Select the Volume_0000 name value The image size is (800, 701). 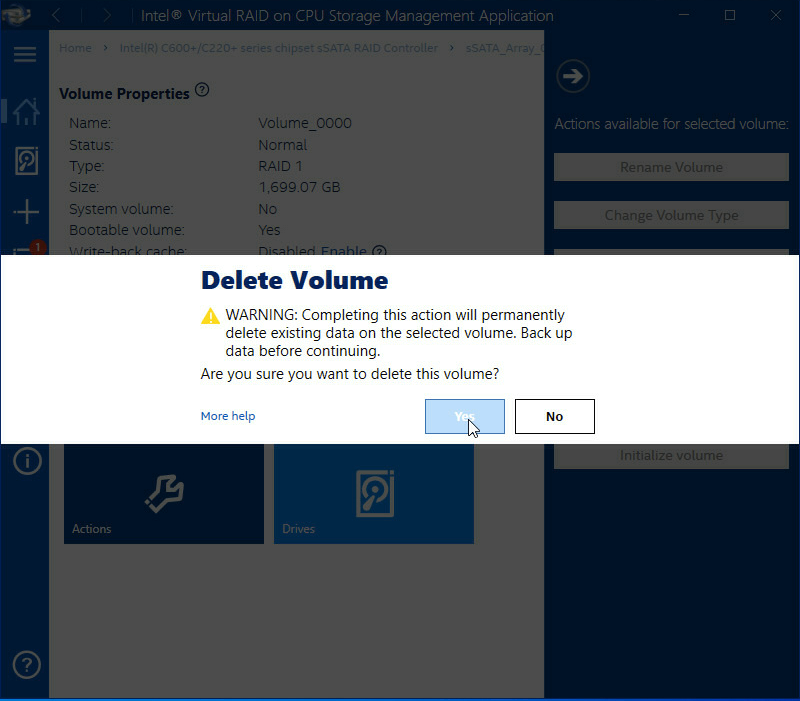[305, 123]
